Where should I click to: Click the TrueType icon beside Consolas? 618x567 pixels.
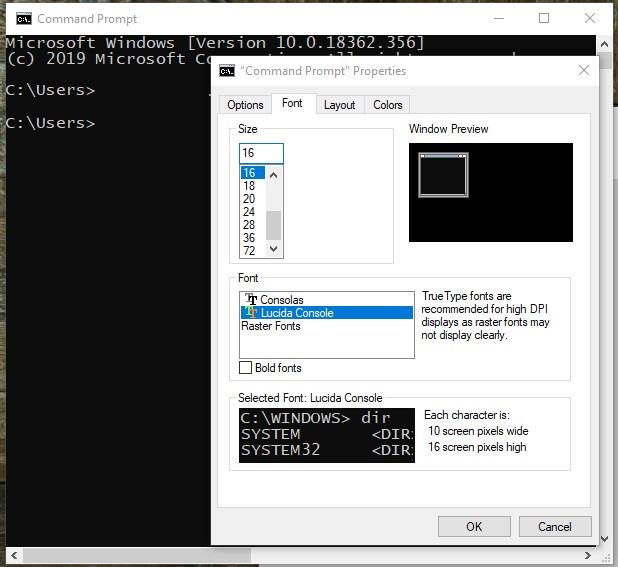click(251, 299)
